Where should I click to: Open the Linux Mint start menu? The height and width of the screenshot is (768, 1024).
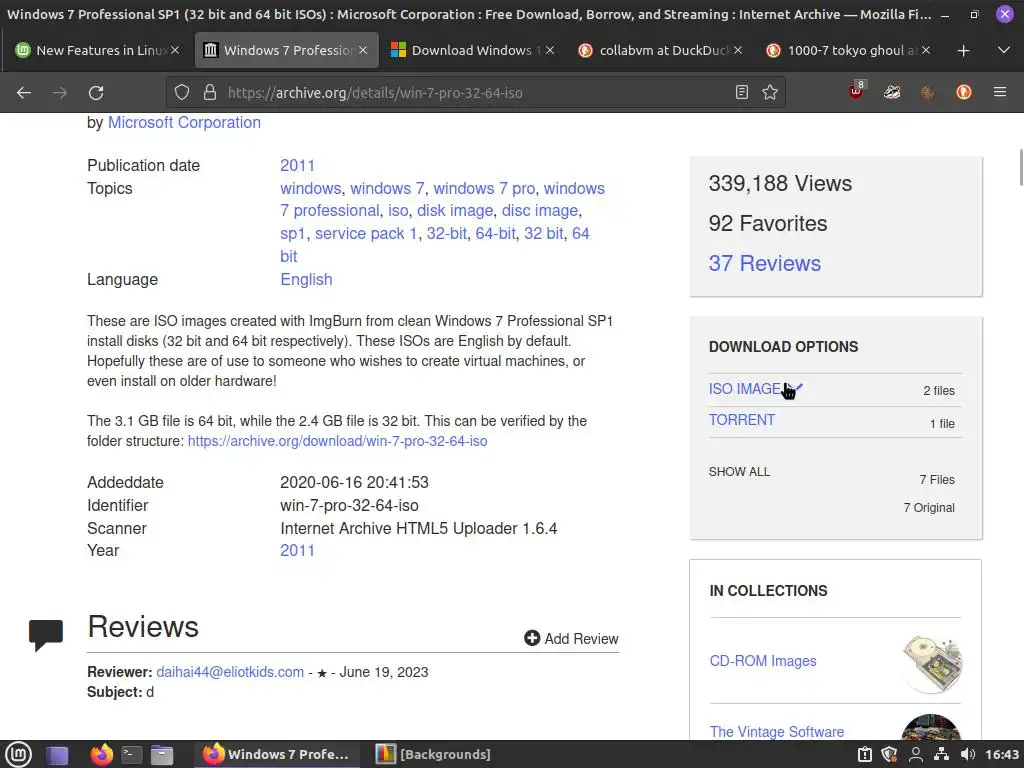pyautogui.click(x=18, y=754)
